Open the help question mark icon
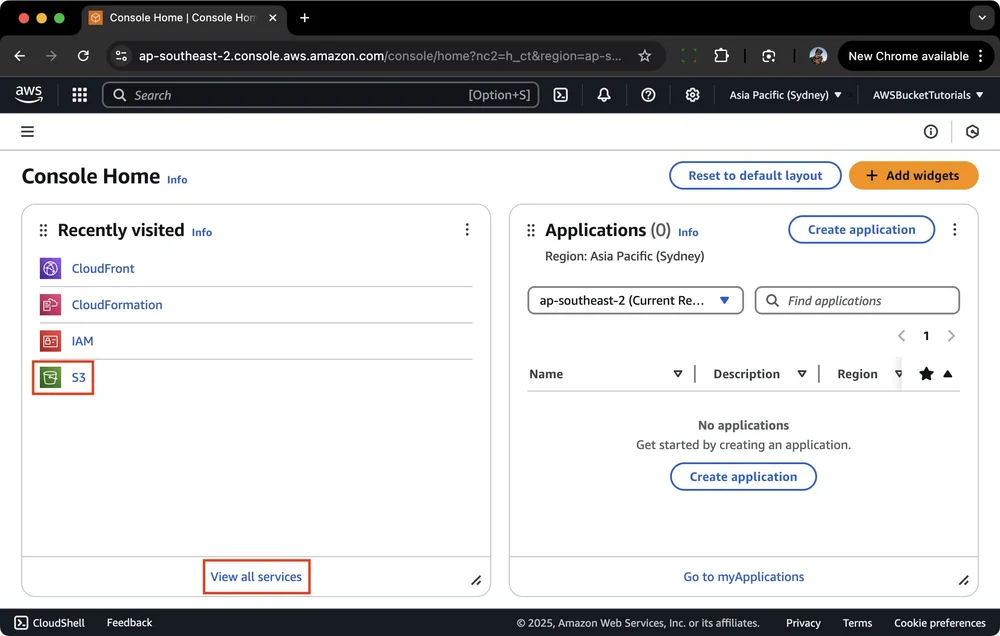 pyautogui.click(x=648, y=95)
